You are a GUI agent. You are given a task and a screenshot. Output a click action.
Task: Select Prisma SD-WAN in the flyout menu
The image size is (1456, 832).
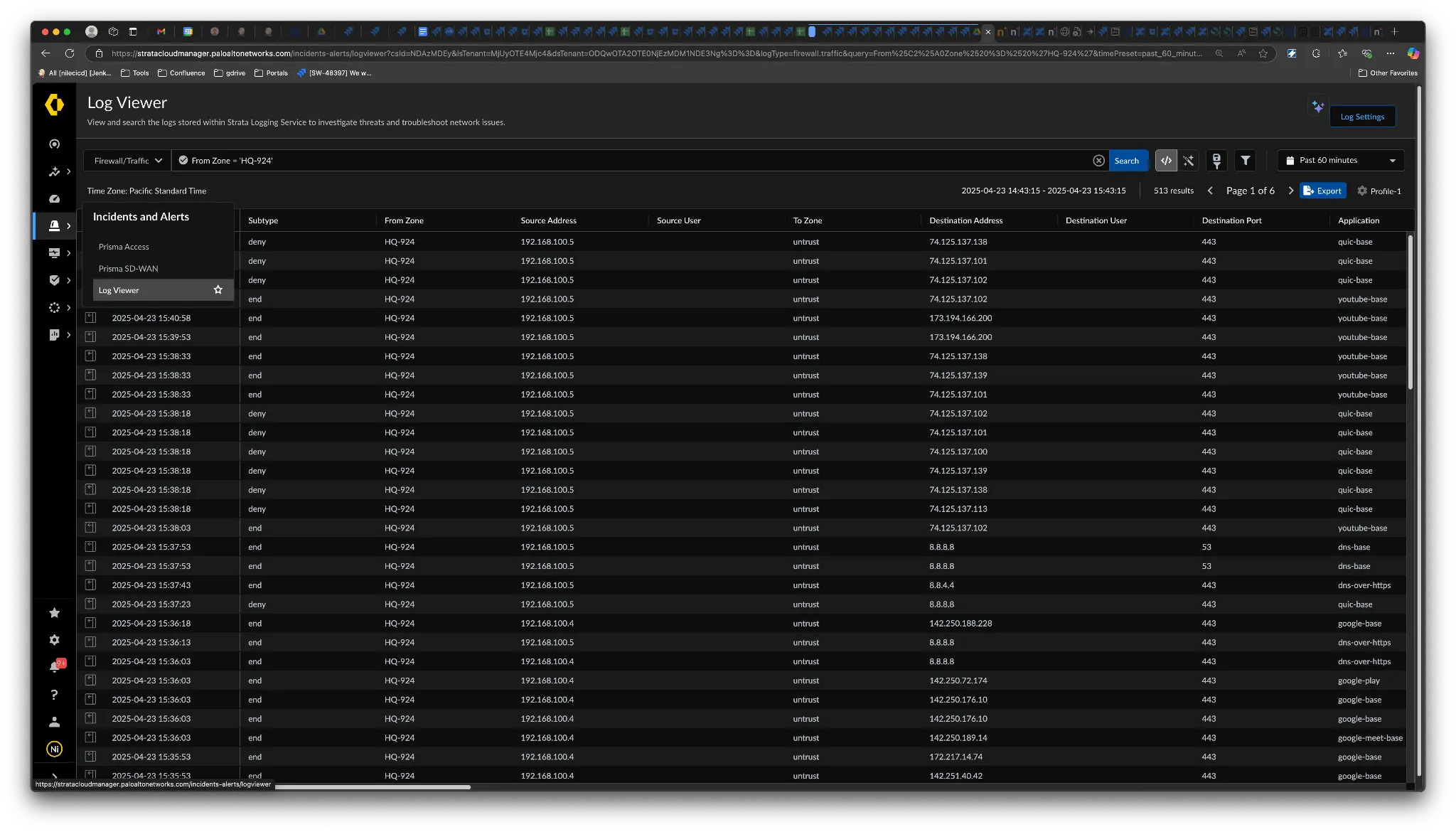(128, 269)
